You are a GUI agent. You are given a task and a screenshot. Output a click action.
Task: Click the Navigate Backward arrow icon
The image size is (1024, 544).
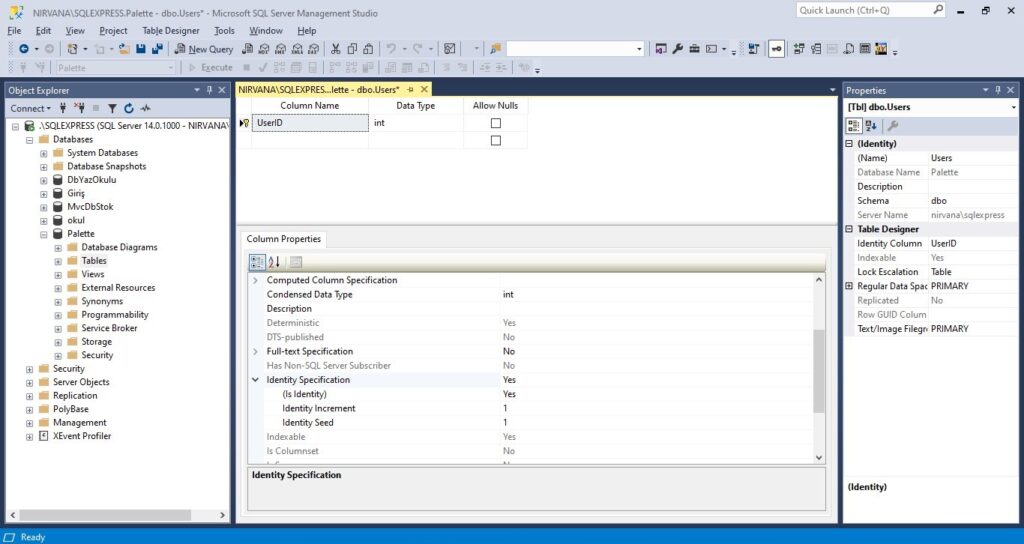(x=24, y=49)
